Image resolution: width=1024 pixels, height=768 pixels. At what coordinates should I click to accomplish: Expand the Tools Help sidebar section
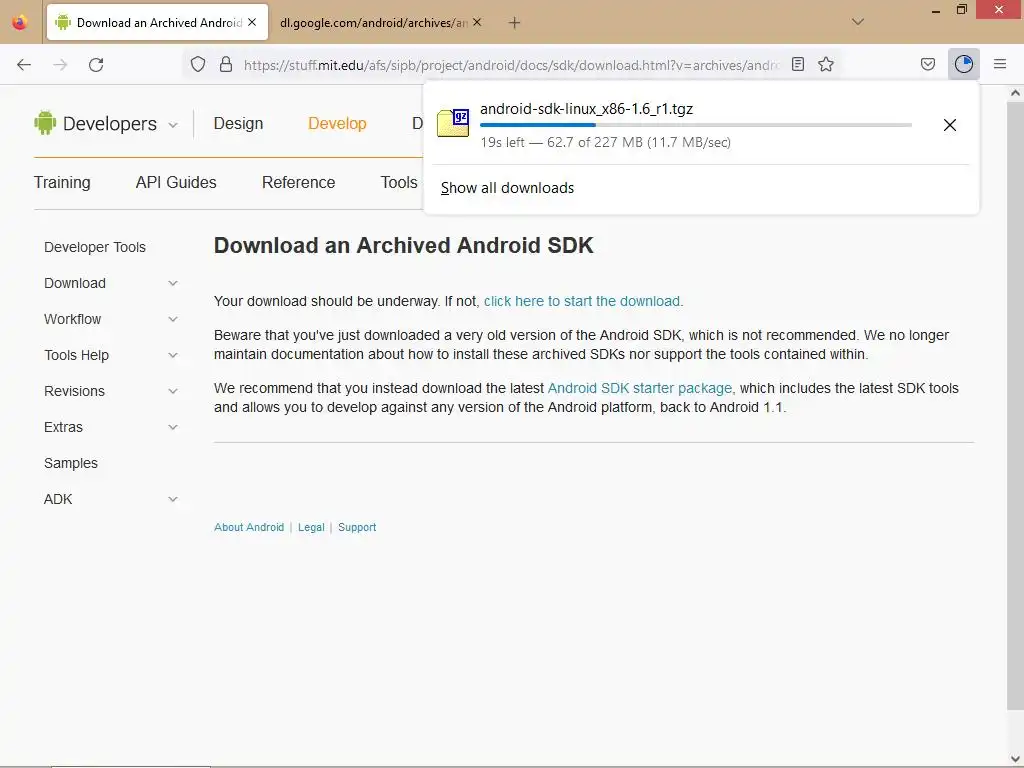tap(173, 355)
